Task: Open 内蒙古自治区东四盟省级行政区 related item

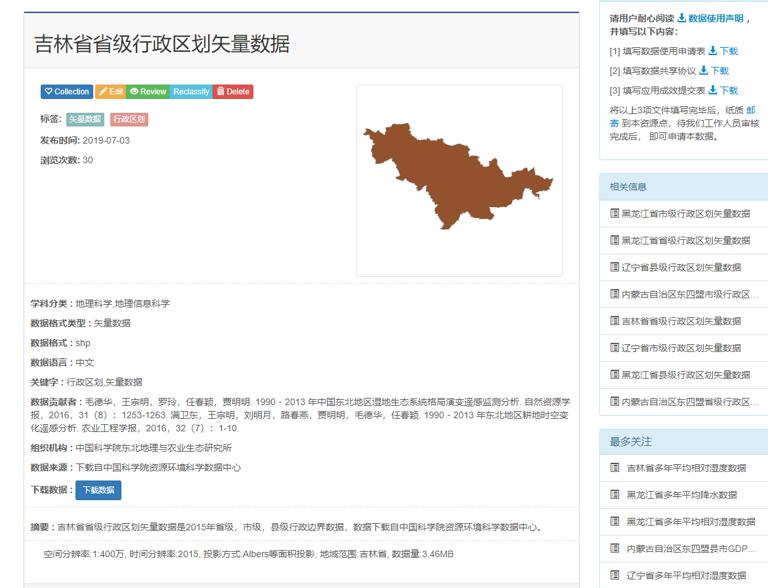Action: point(690,402)
